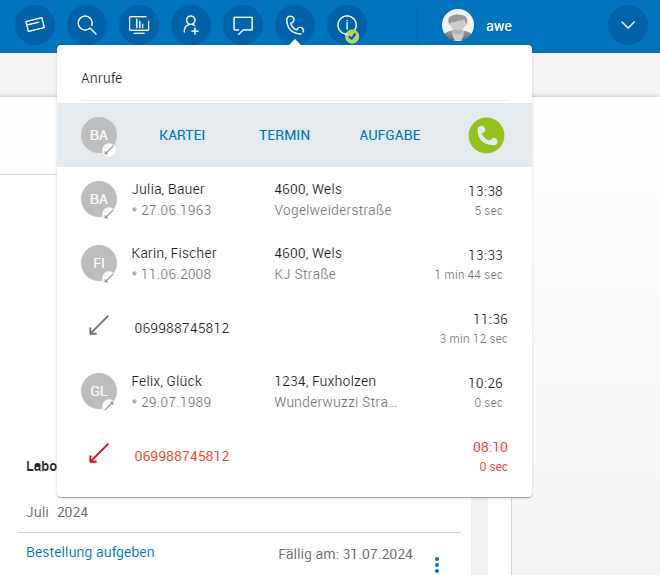Create AUFGABE for active caller
The image size is (660, 575).
pyautogui.click(x=390, y=135)
